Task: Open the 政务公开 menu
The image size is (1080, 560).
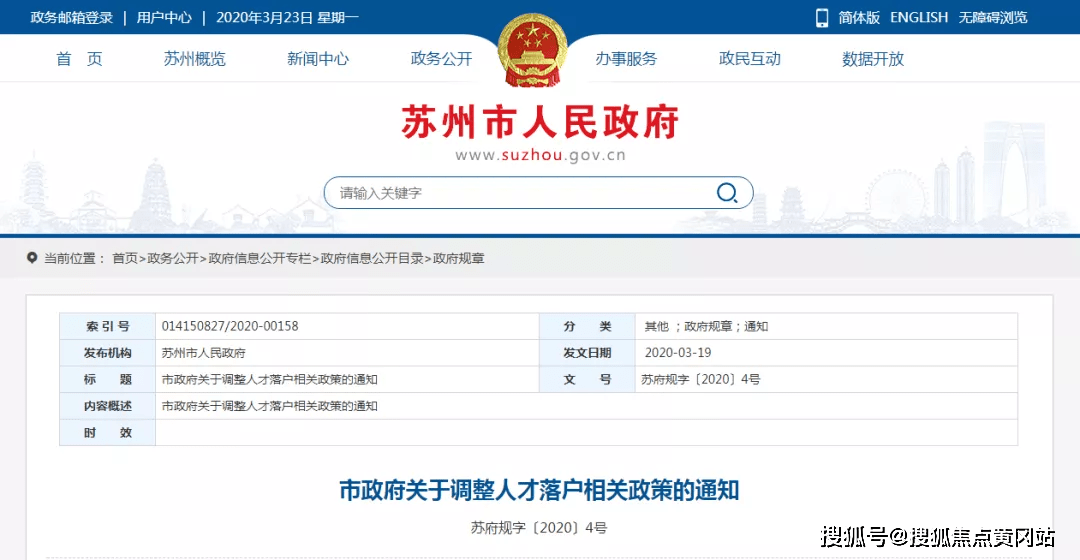Action: point(442,59)
